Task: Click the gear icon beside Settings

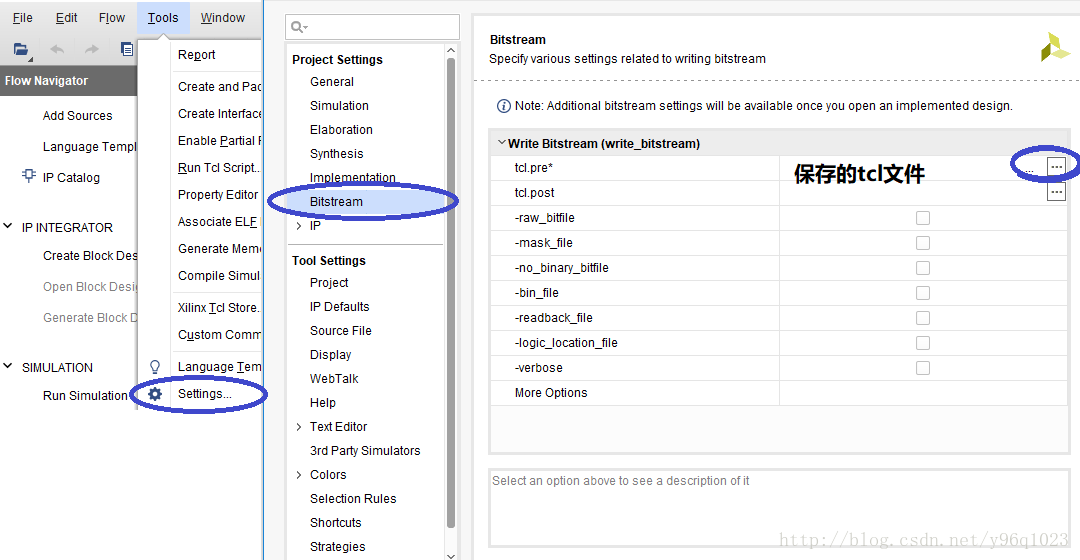Action: pyautogui.click(x=155, y=394)
